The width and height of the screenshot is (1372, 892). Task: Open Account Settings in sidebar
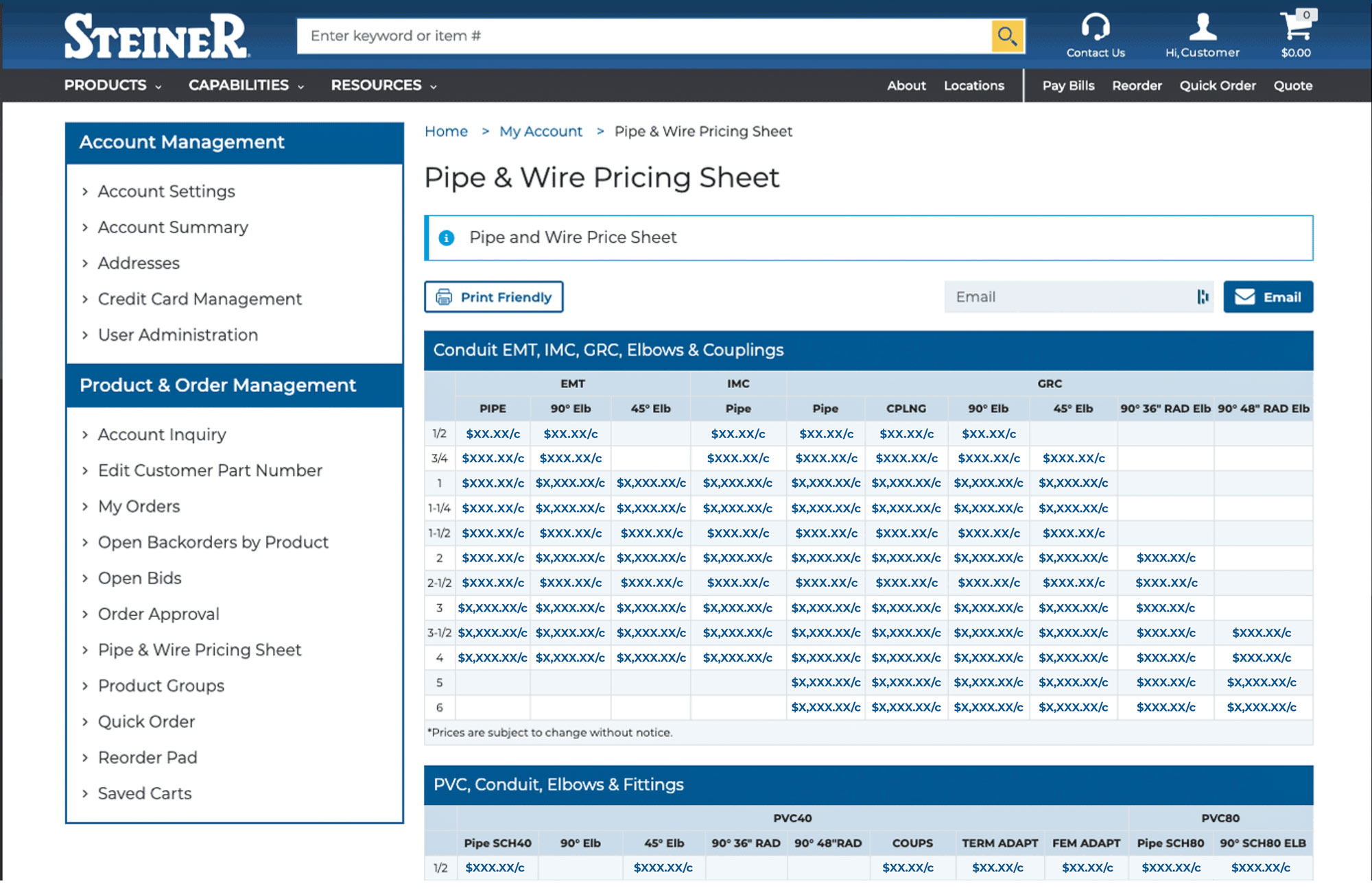166,191
